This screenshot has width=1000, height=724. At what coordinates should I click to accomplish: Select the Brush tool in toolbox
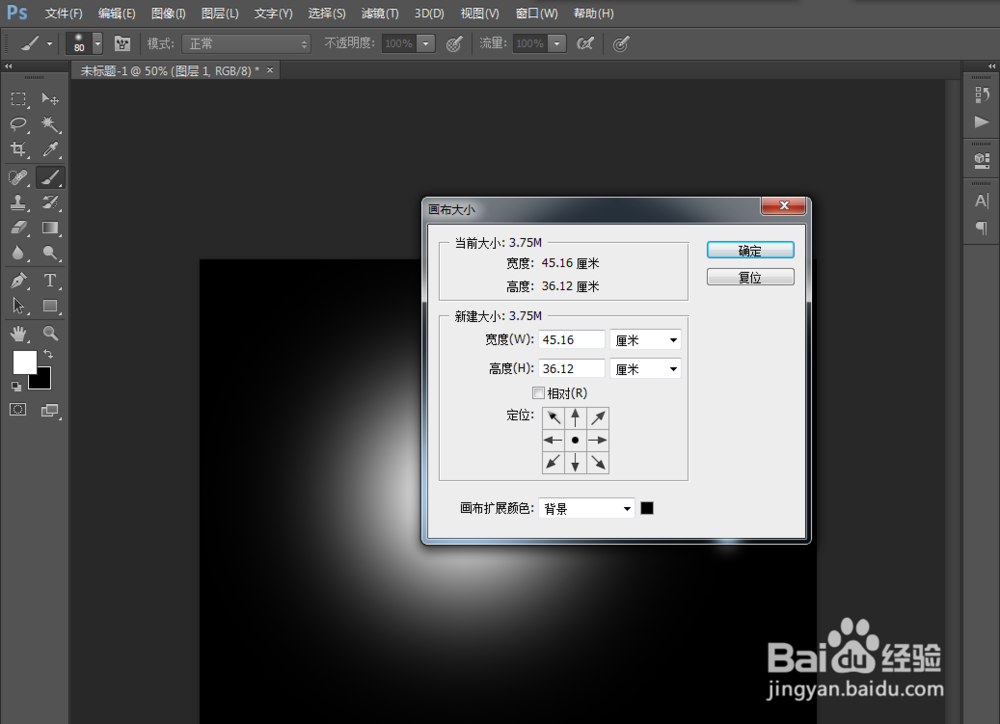coord(50,177)
